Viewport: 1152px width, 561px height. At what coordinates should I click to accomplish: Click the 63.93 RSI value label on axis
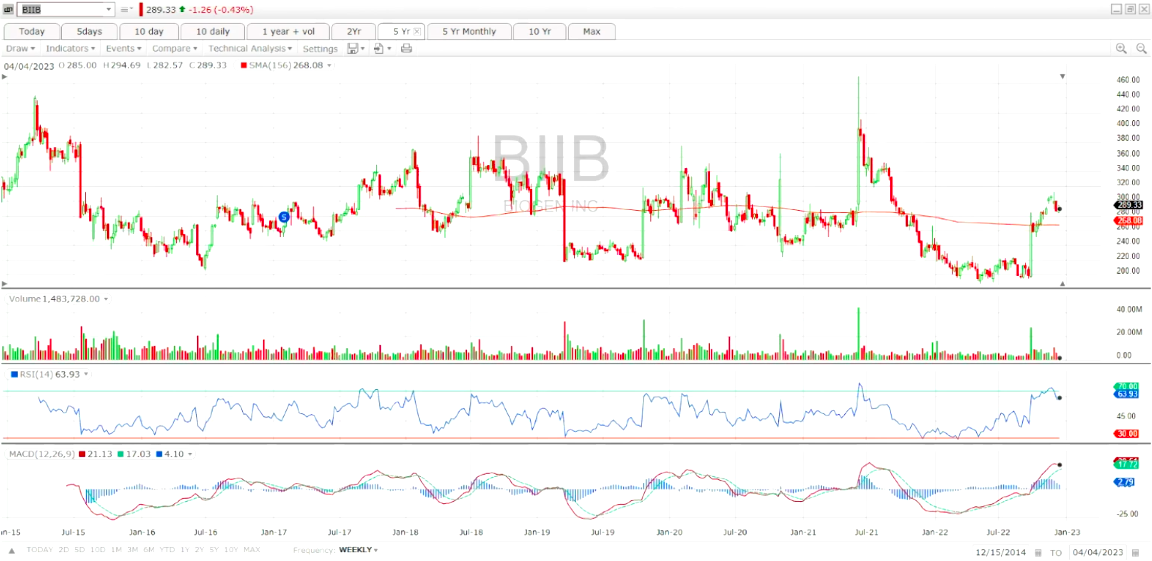1127,394
